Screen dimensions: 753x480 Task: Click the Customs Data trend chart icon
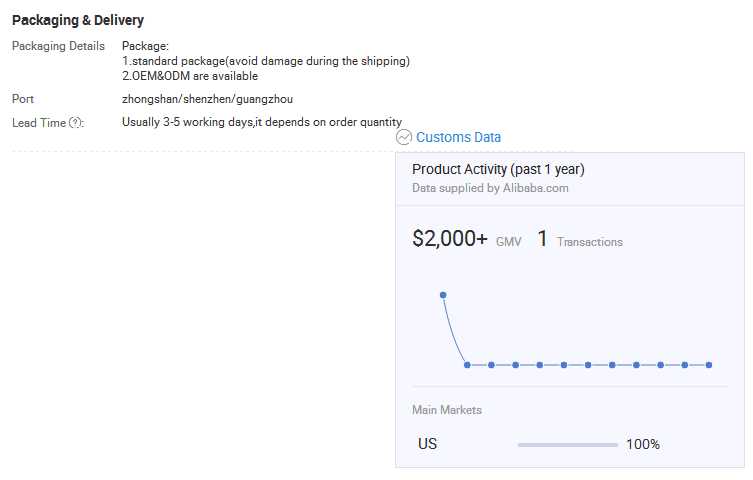pos(404,137)
